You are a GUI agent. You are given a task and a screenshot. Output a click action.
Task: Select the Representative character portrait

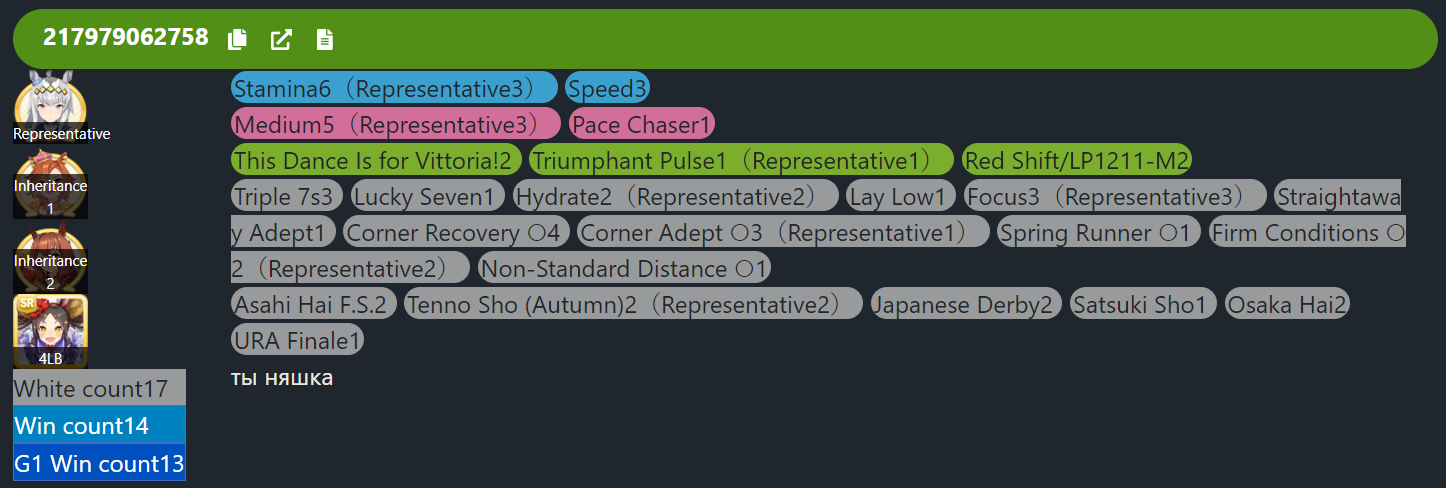[50, 105]
